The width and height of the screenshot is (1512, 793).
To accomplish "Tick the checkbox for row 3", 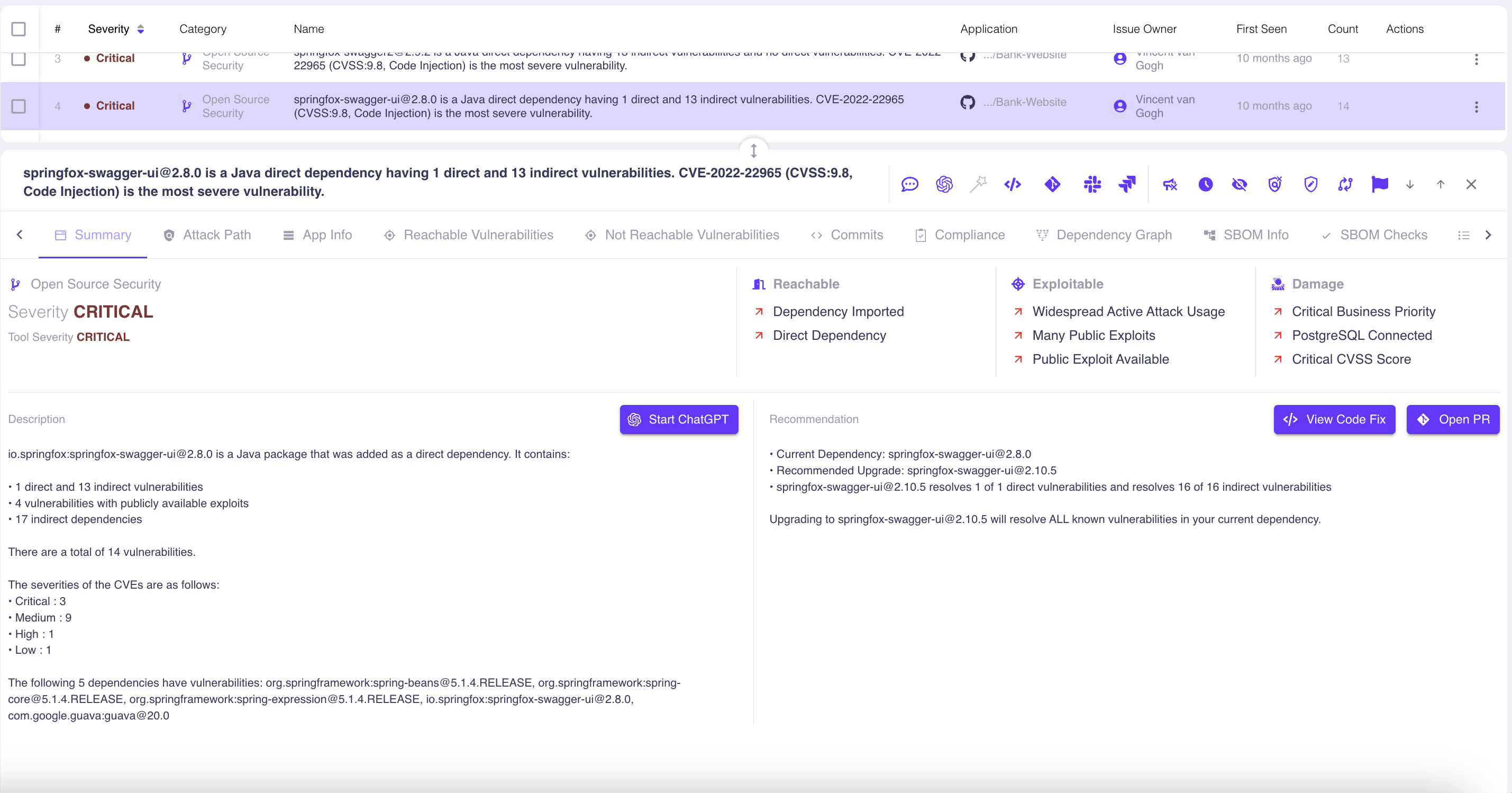I will click(19, 58).
